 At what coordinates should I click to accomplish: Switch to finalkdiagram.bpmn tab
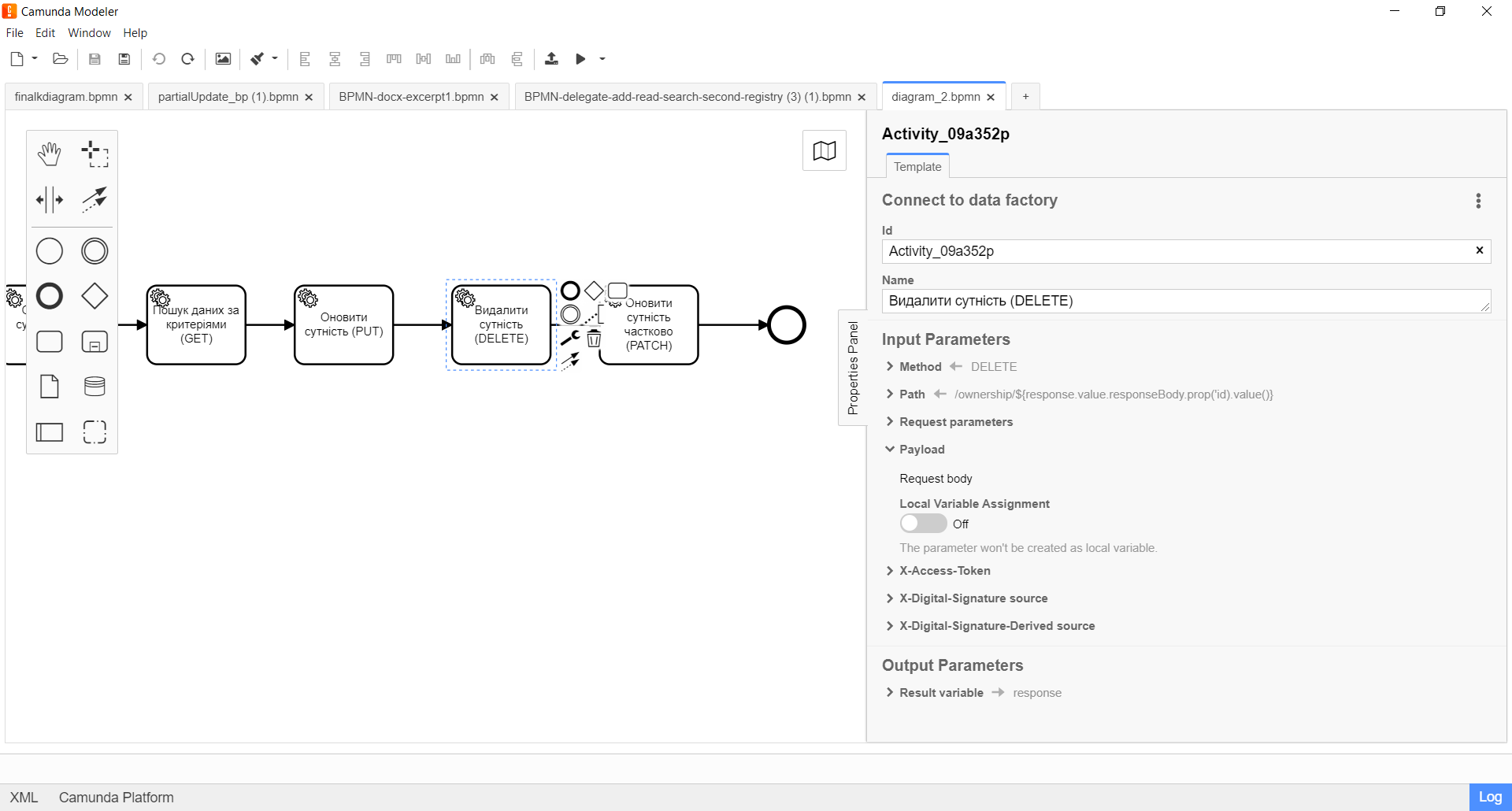point(66,97)
